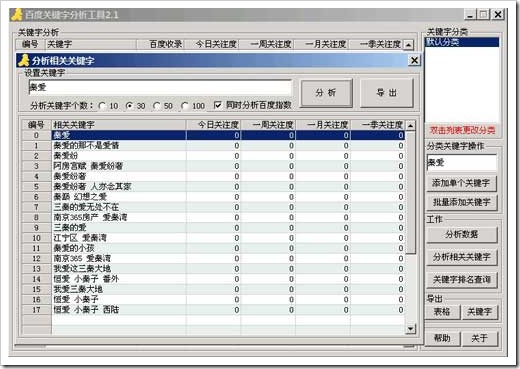This screenshot has height=369, width=520.
Task: Sort by 相关关键字 column header
Action: [119, 125]
